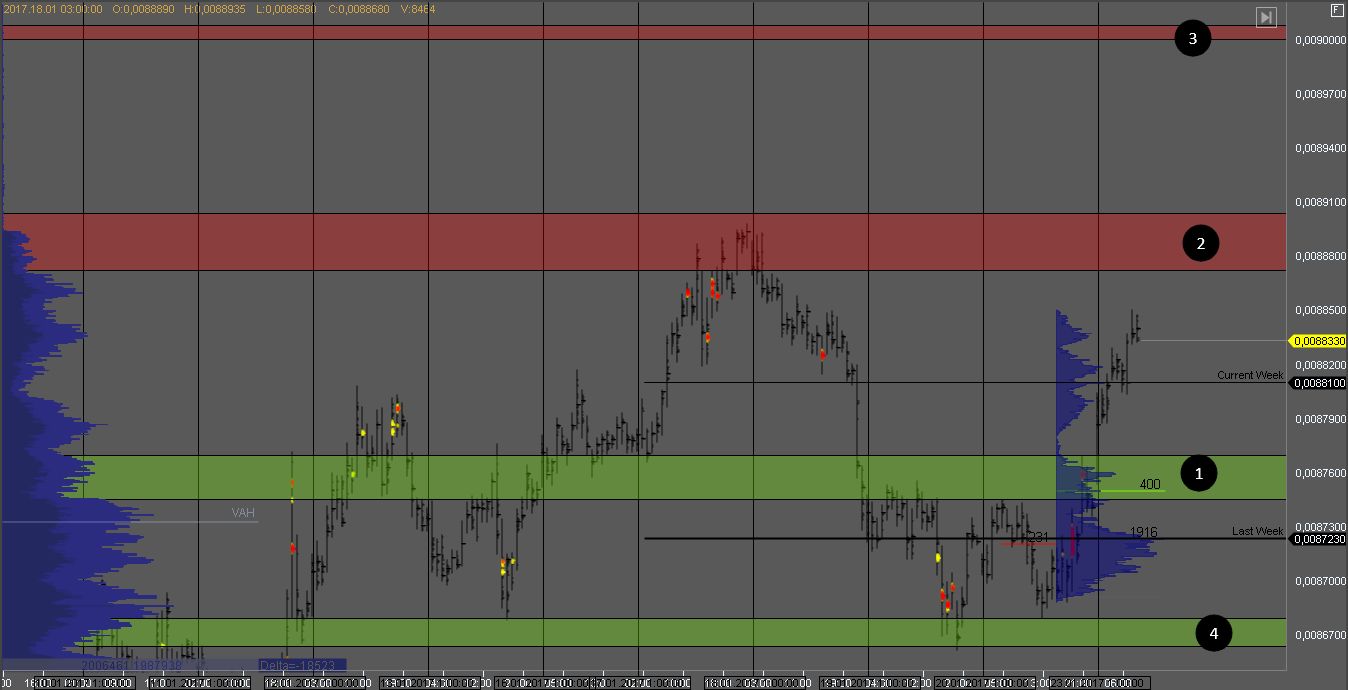This screenshot has width=1348, height=690.
Task: Click the 0,0089700 price axis label
Action: click(1319, 94)
